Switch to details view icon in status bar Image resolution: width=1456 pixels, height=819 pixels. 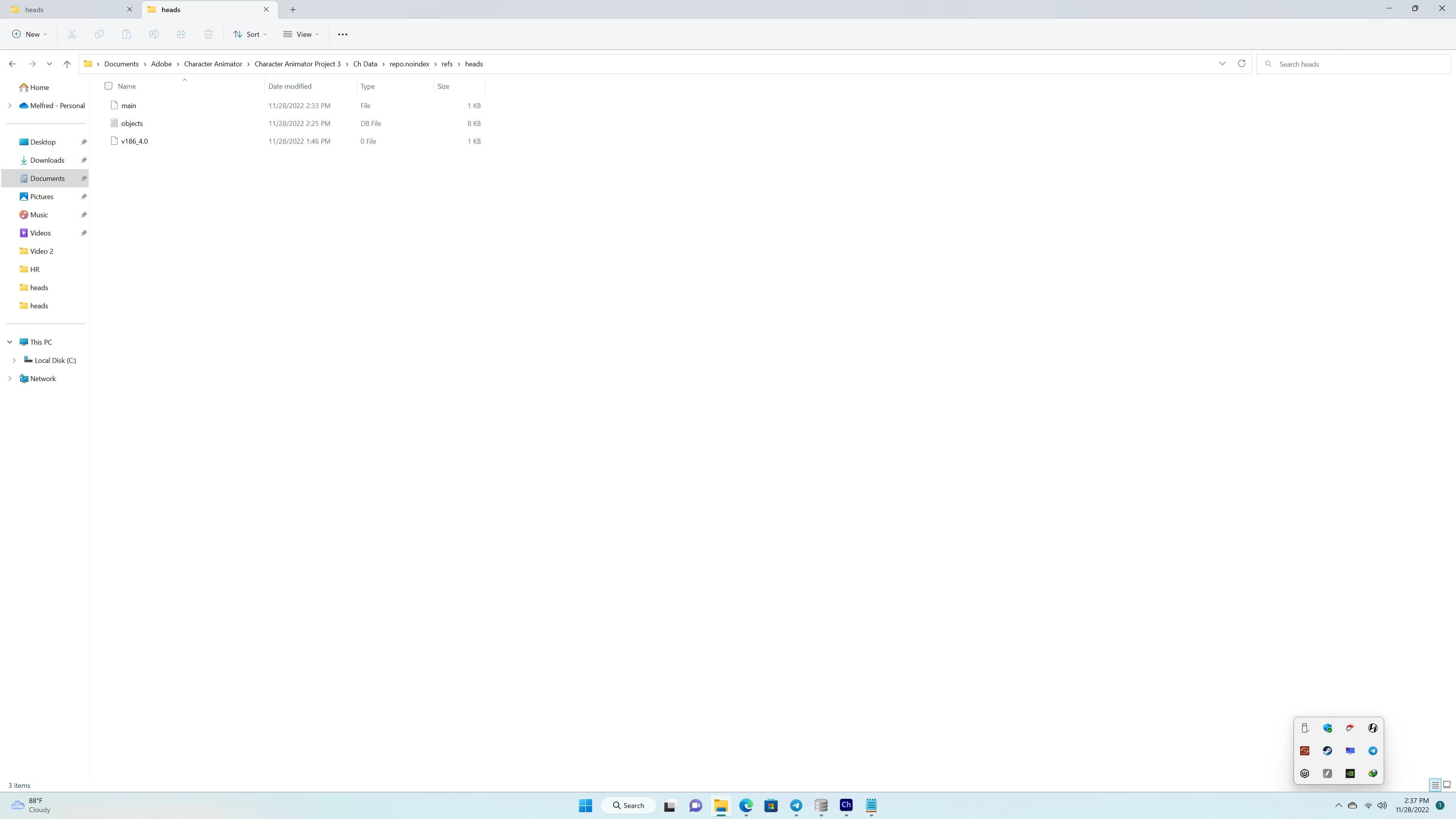[1435, 784]
